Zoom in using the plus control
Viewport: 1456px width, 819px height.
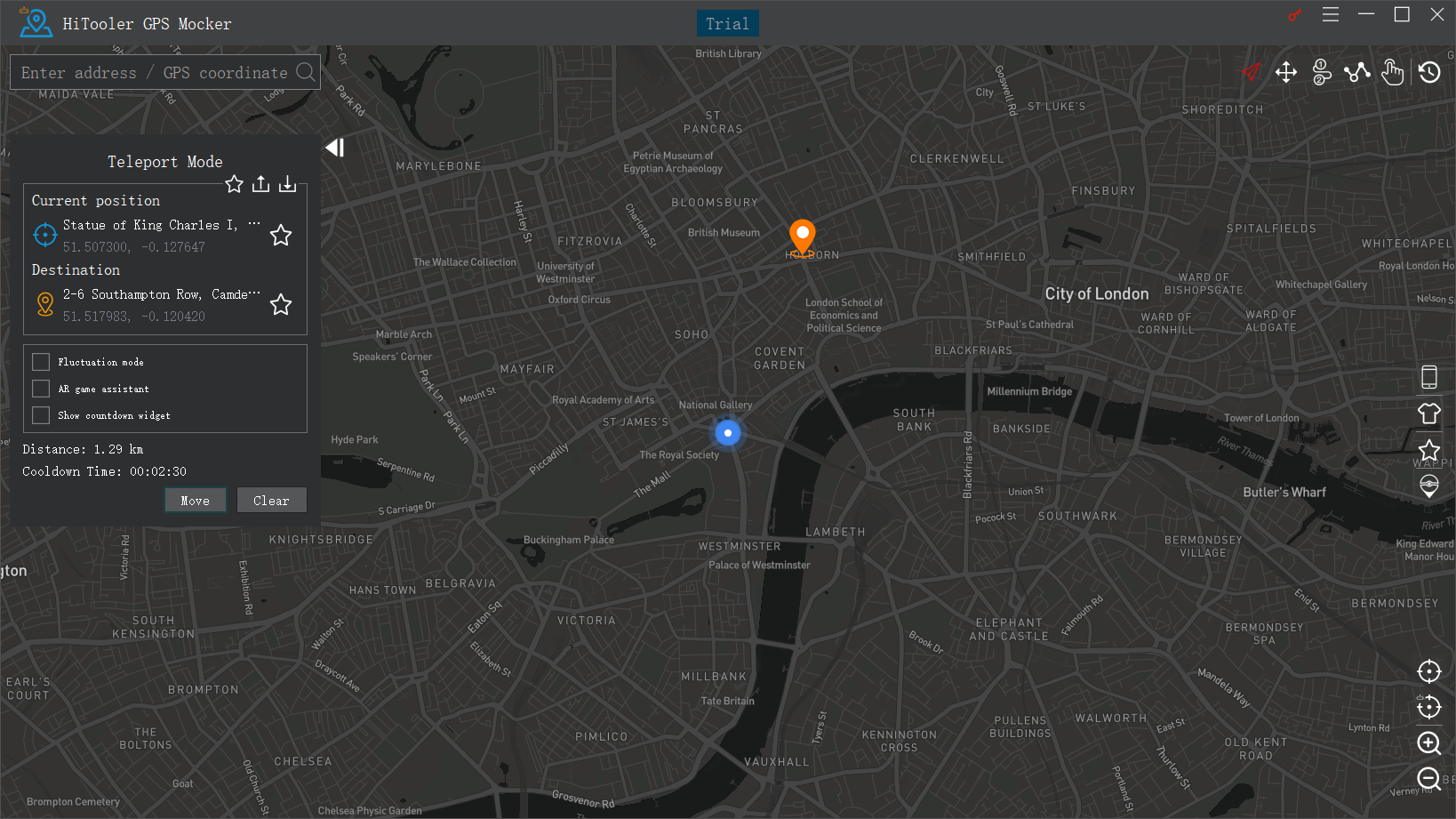(1429, 743)
